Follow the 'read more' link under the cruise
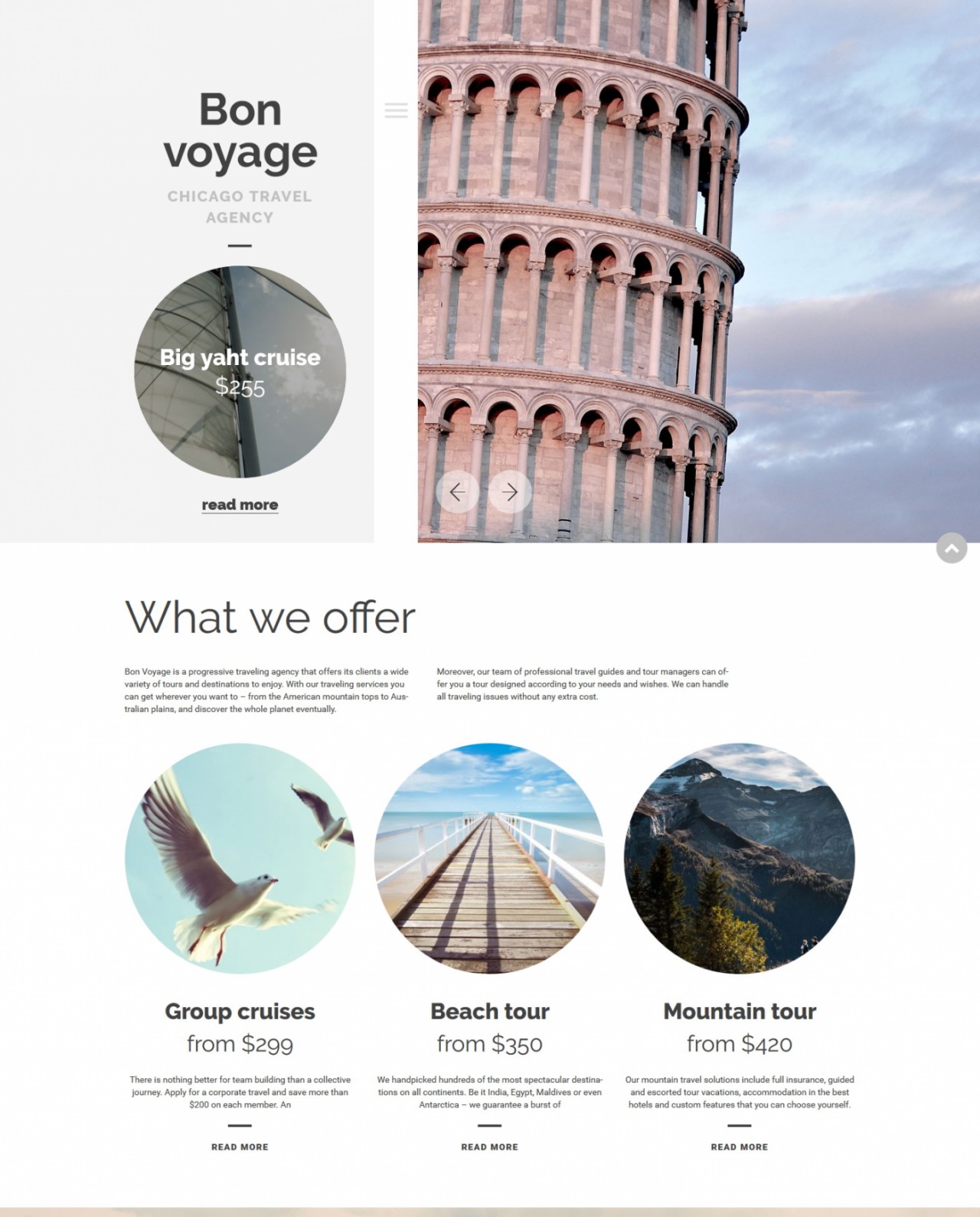This screenshot has width=980, height=1217. (240, 504)
